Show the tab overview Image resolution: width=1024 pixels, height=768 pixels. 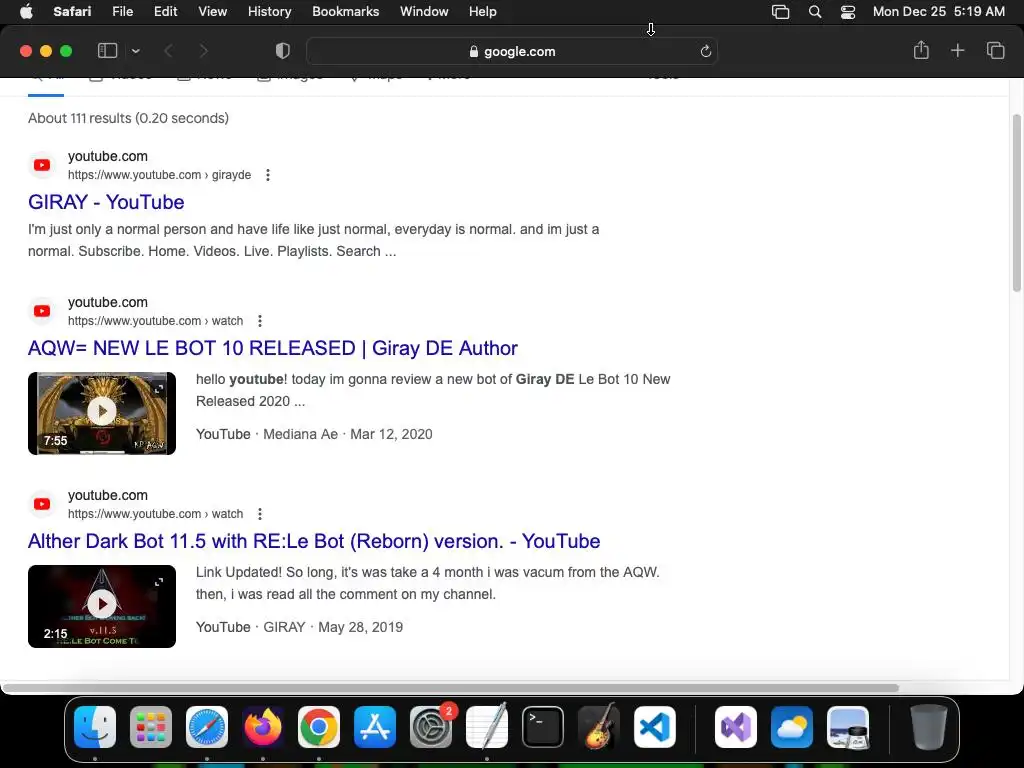click(995, 50)
